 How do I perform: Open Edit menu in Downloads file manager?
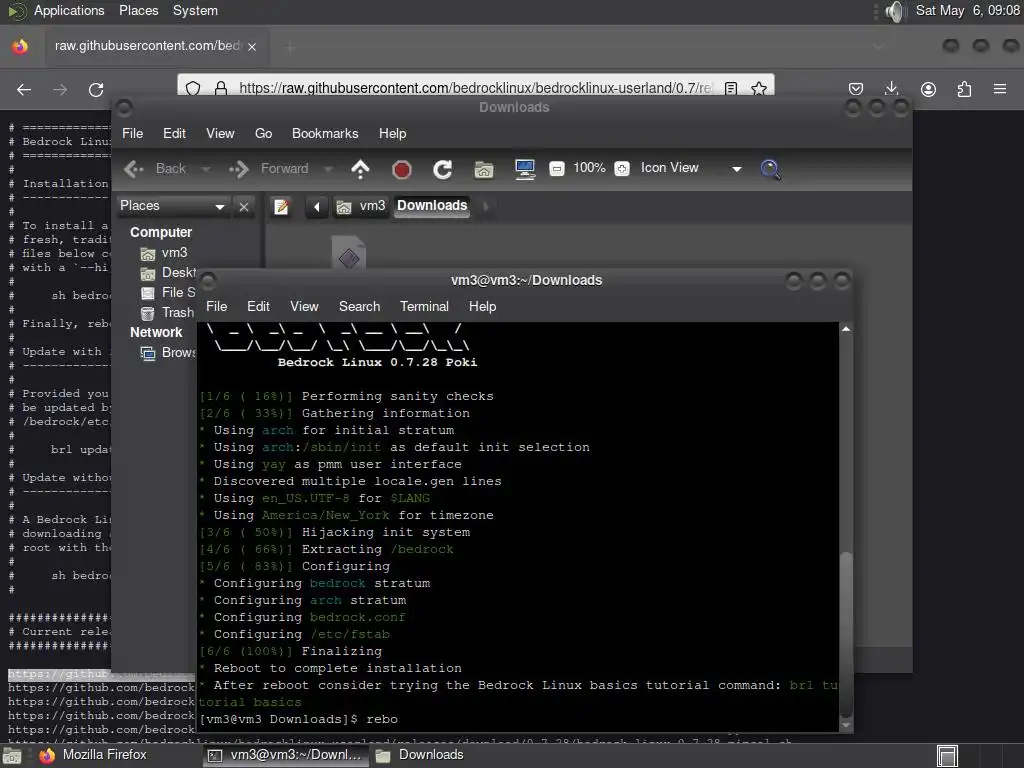click(x=174, y=133)
